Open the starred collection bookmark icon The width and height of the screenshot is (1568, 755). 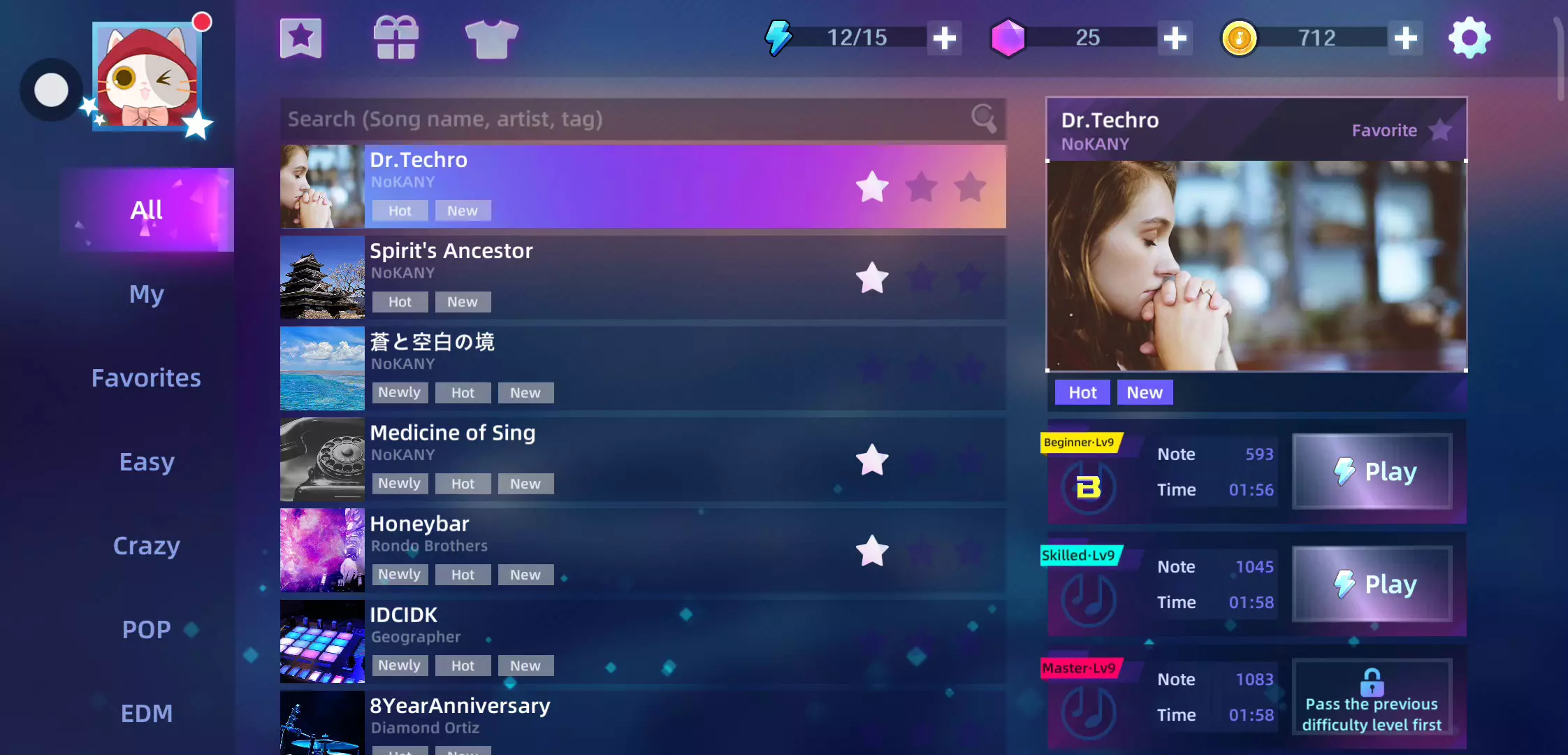pos(300,38)
